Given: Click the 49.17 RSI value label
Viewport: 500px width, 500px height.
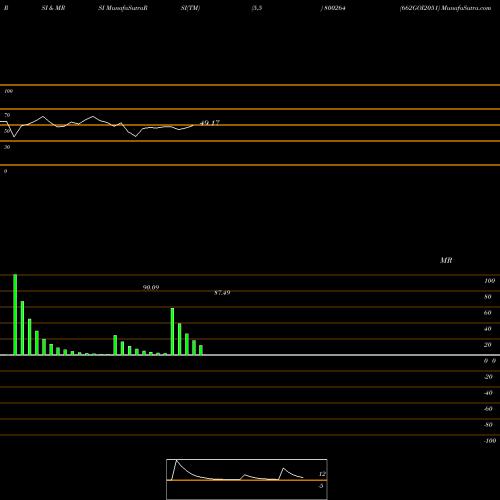Looking at the screenshot, I should coord(210,123).
